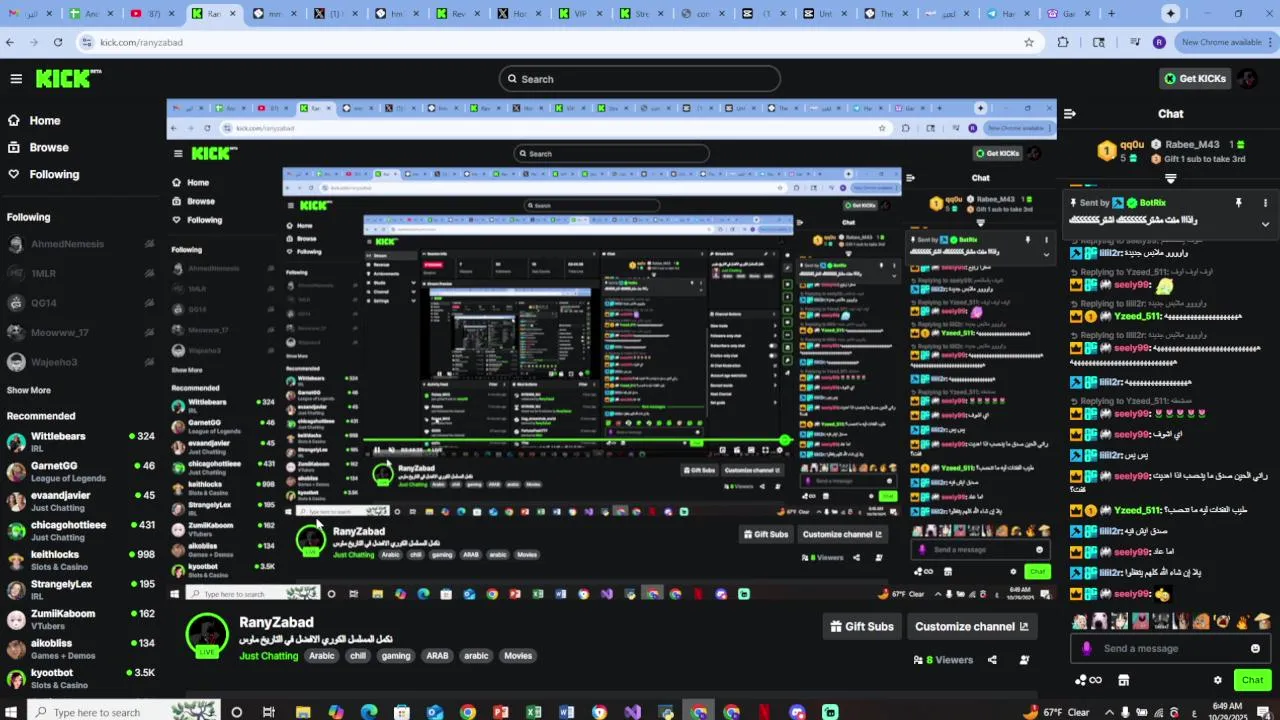Screen dimensions: 1280x720
Task: Select the Movies stream tag
Action: point(518,656)
